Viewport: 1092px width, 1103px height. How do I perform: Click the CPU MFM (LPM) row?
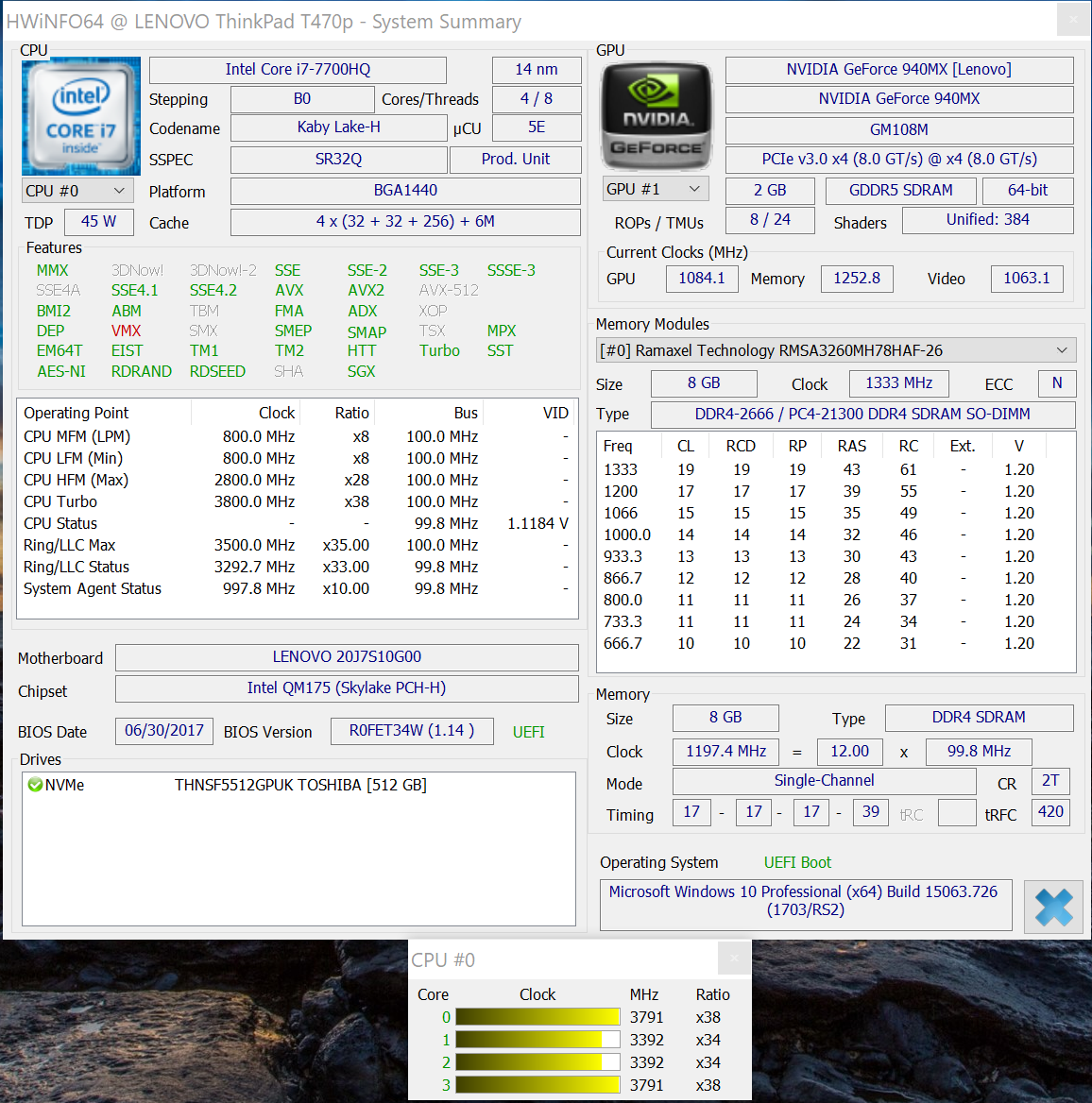pyautogui.click(x=297, y=437)
